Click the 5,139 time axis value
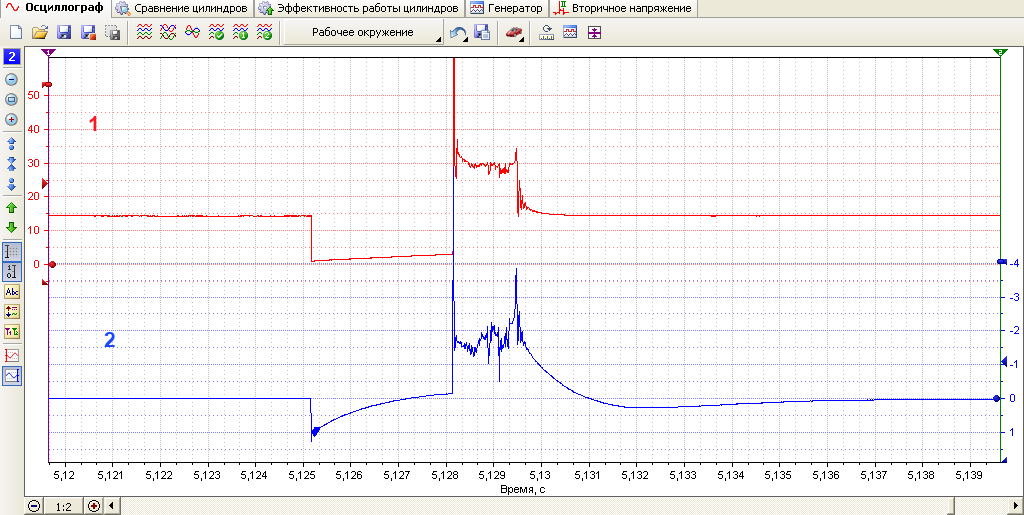The width and height of the screenshot is (1024, 515). [x=968, y=476]
